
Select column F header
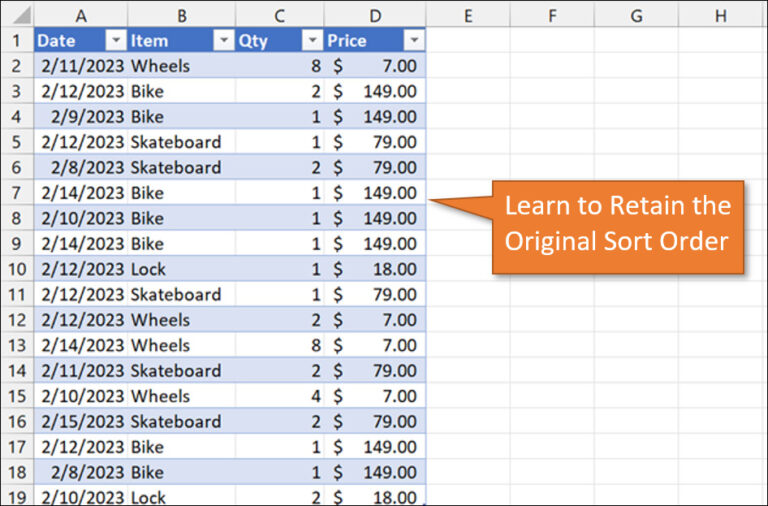tap(552, 15)
